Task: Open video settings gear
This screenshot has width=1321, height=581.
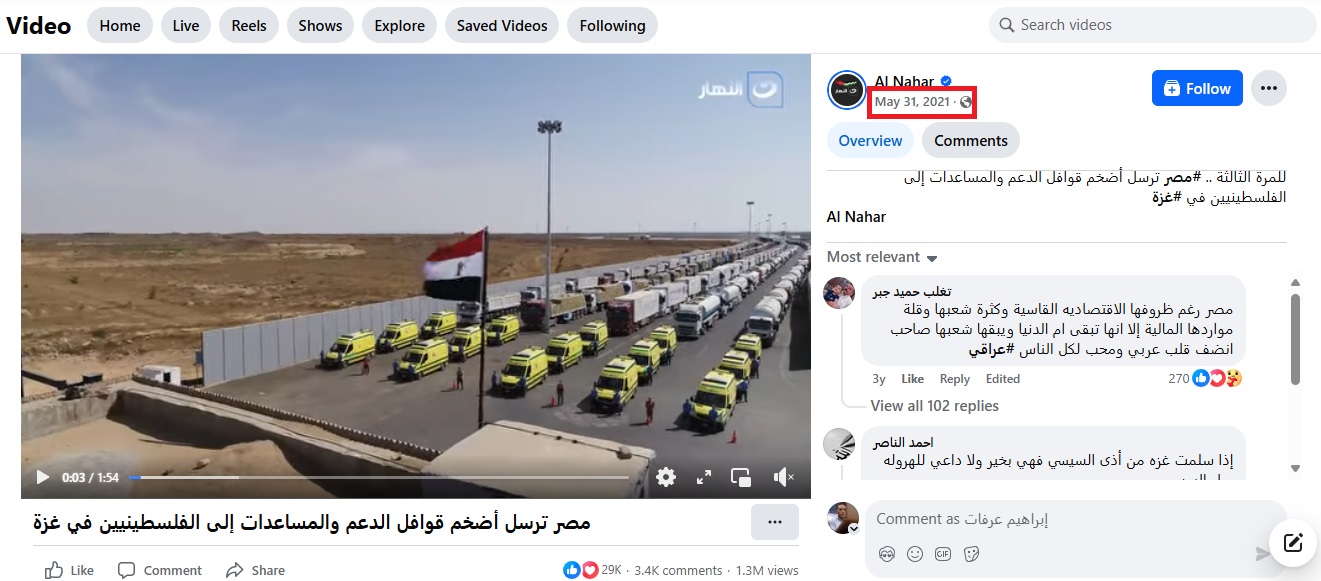Action: (666, 478)
